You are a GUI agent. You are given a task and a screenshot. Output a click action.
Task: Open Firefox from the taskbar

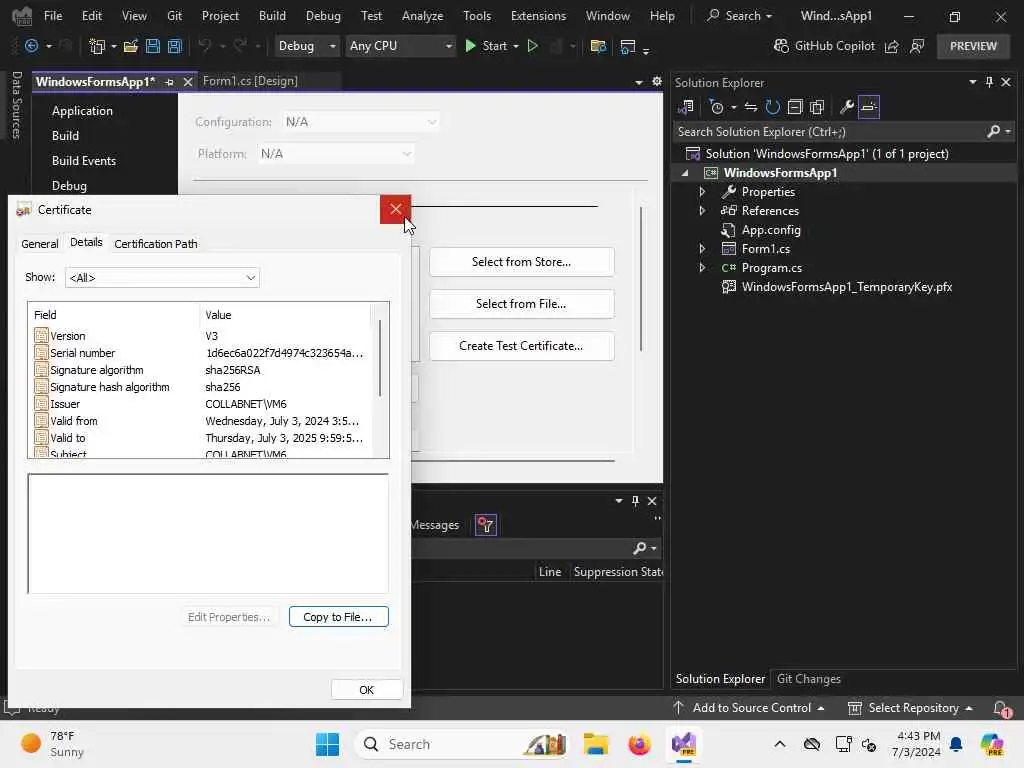pos(639,744)
